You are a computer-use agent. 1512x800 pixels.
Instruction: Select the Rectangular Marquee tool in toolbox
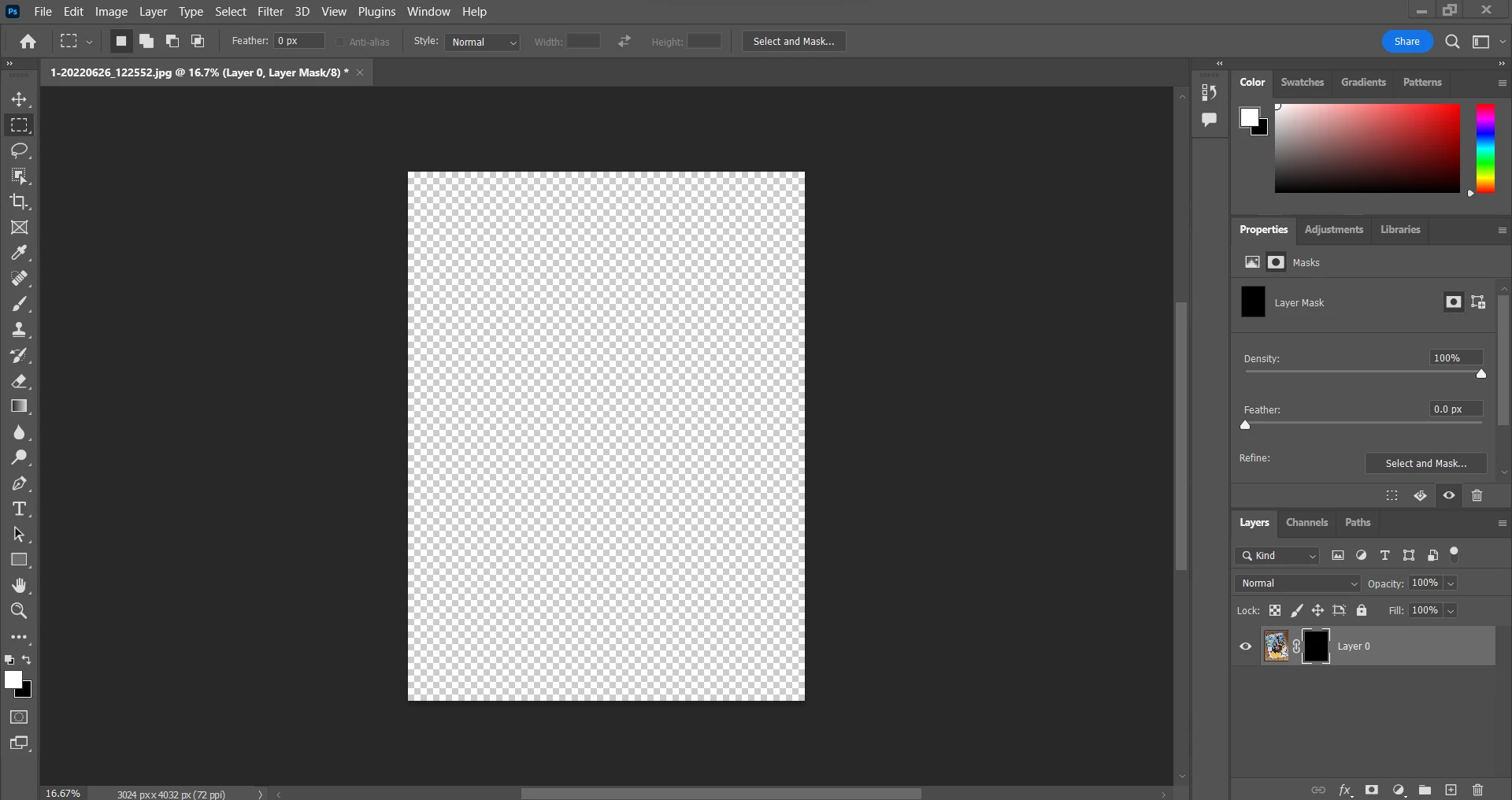tap(20, 125)
